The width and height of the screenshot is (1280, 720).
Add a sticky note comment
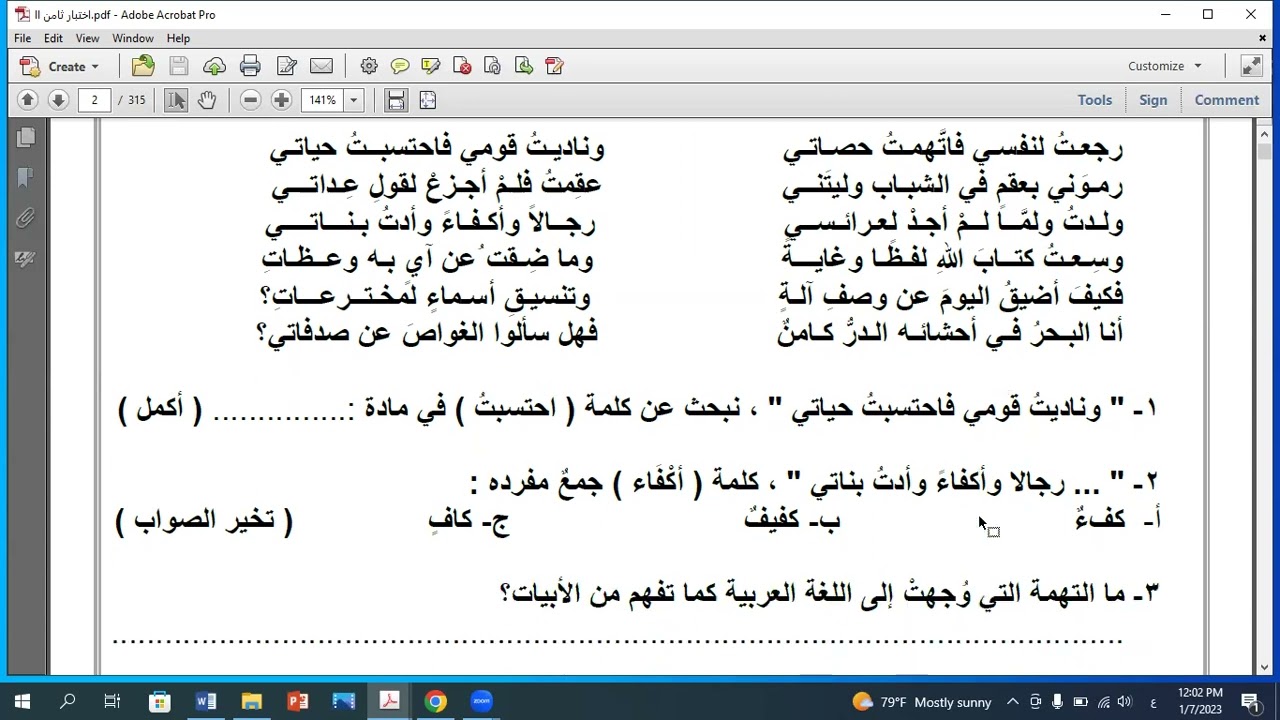400,66
